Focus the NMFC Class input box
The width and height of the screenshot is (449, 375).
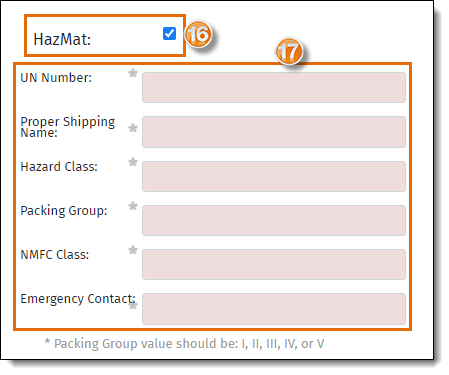274,264
